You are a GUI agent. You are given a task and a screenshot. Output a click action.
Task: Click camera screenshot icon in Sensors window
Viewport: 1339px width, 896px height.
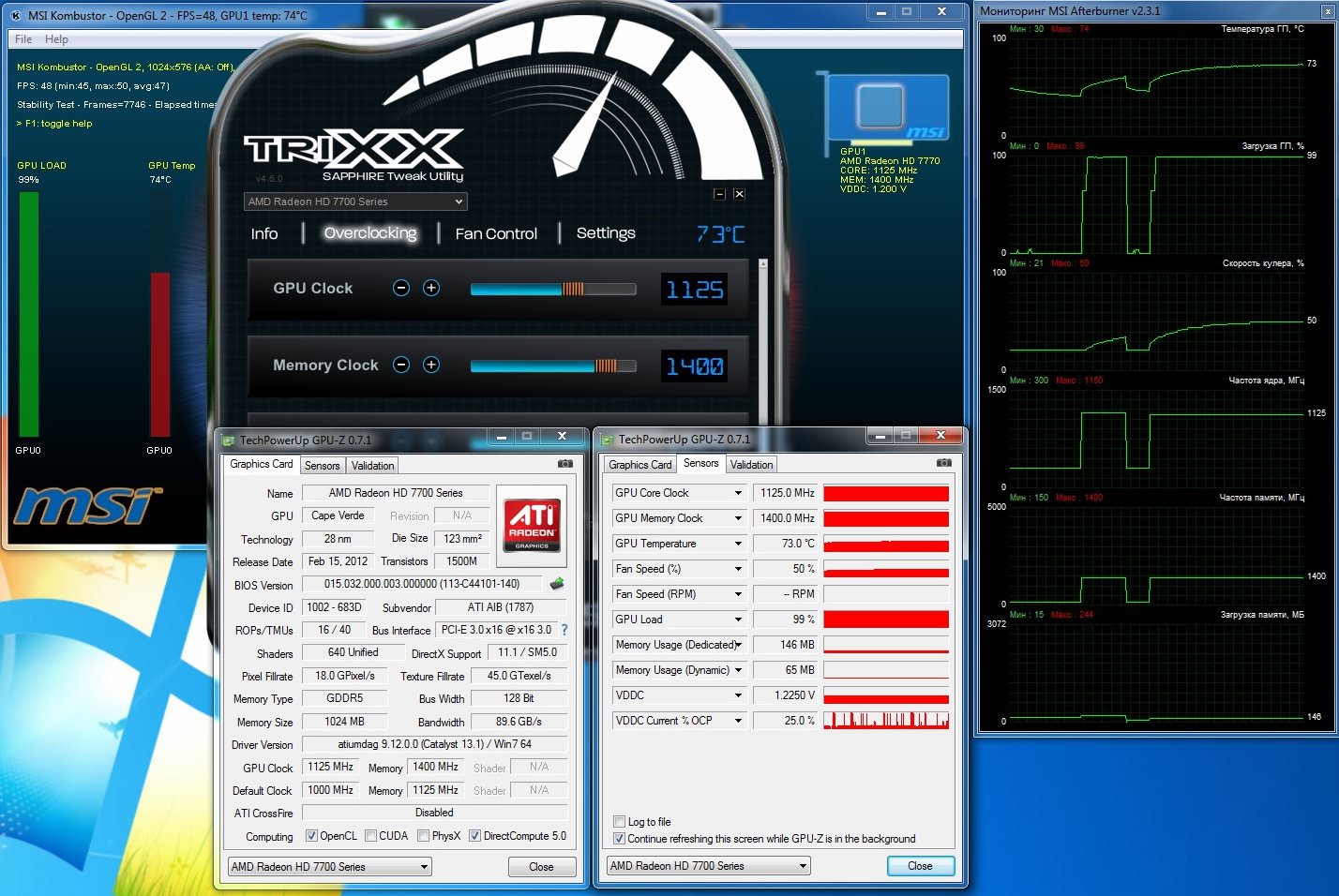[943, 463]
